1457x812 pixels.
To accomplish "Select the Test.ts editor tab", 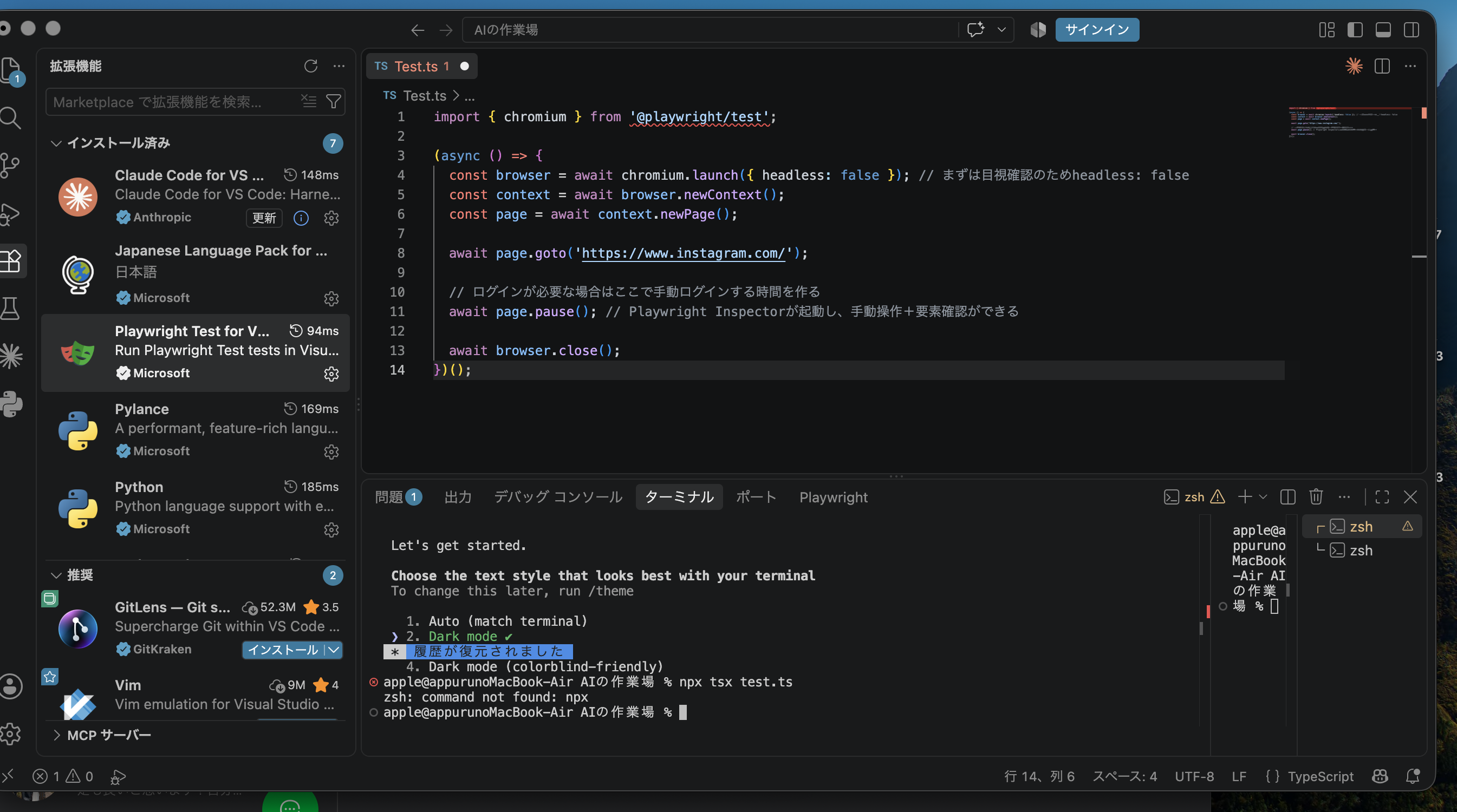I will 422,66.
